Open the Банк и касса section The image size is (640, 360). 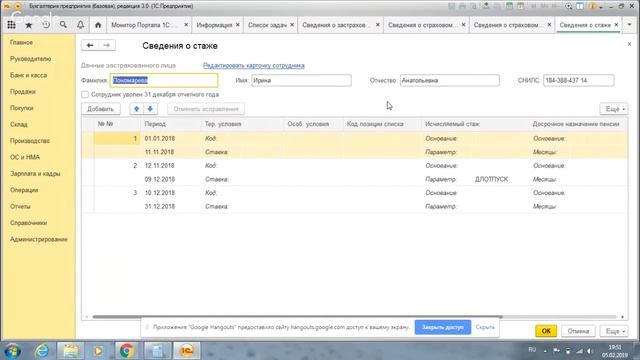tap(29, 75)
